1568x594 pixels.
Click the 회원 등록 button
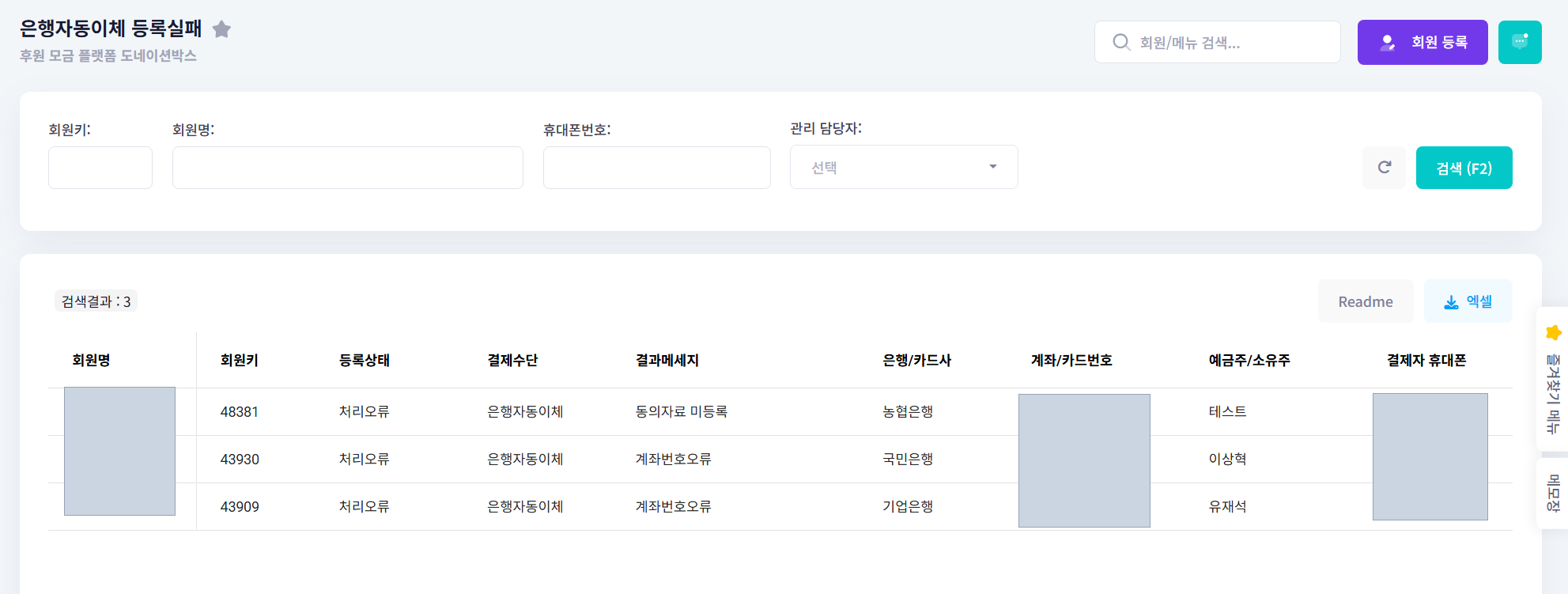click(x=1423, y=42)
